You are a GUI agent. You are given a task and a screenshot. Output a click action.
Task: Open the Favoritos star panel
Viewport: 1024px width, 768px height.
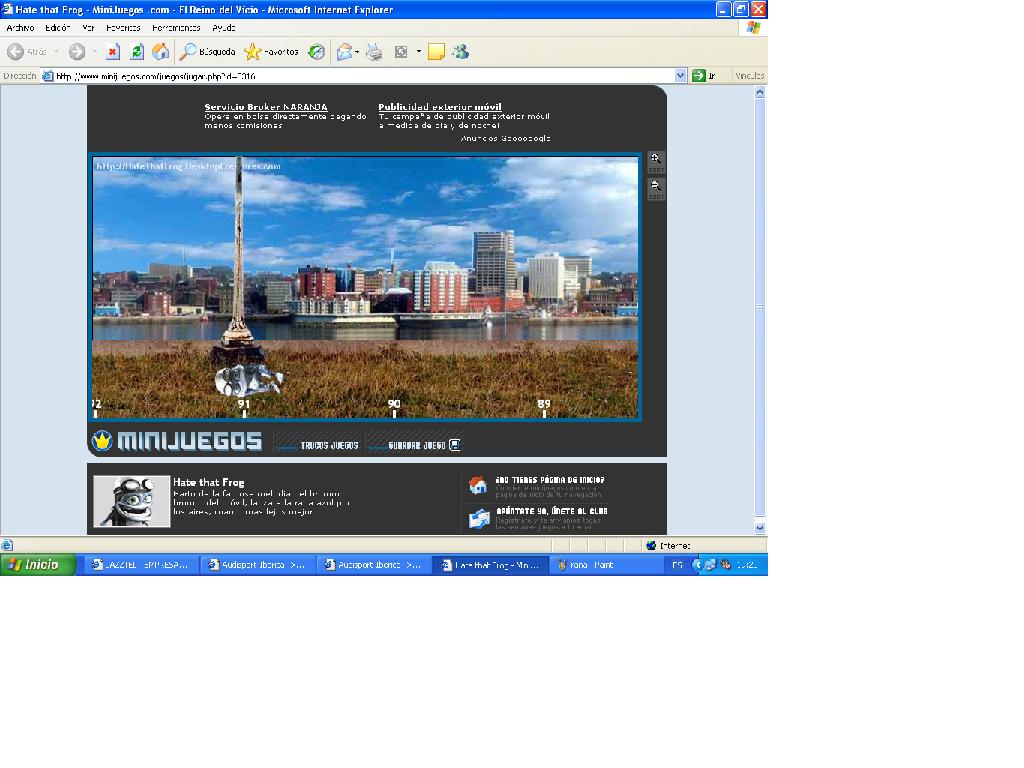coord(271,52)
